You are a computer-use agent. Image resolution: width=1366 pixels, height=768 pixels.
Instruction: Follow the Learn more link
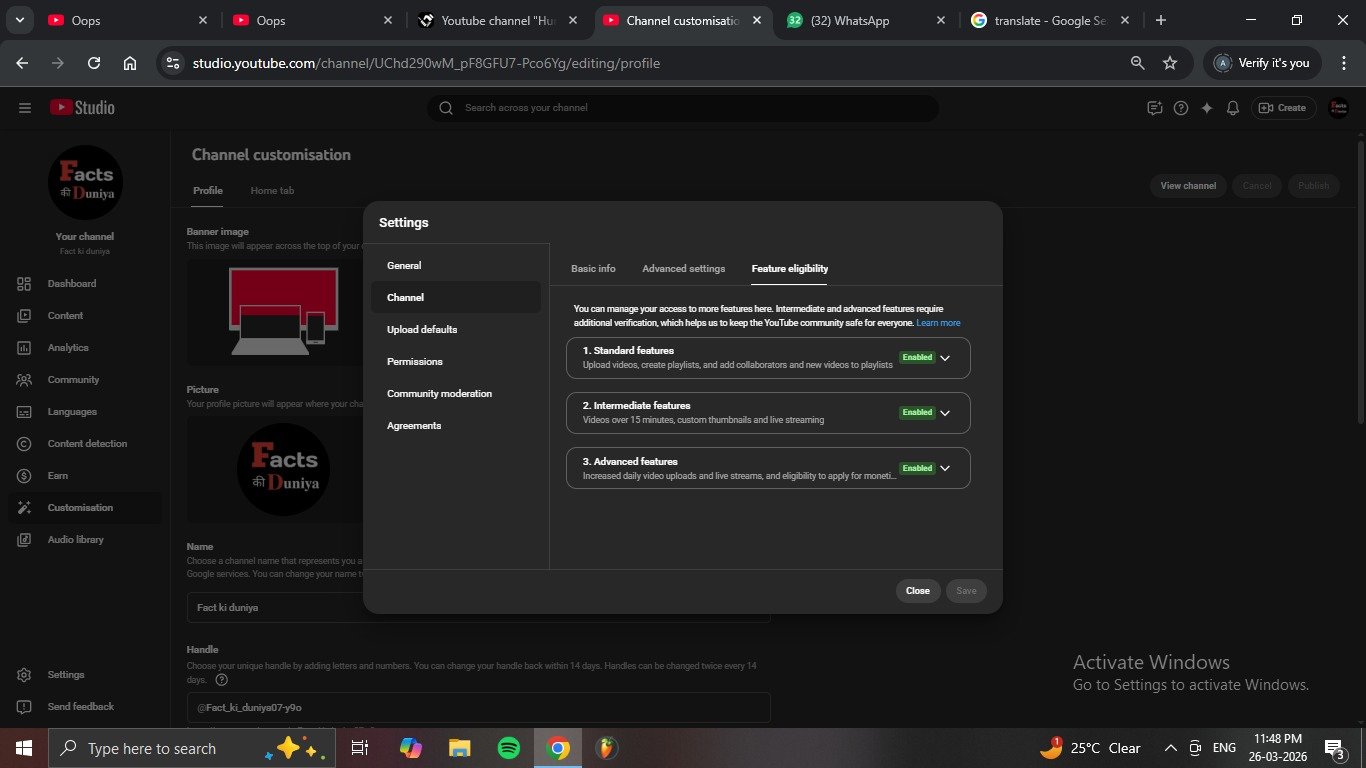click(x=938, y=323)
